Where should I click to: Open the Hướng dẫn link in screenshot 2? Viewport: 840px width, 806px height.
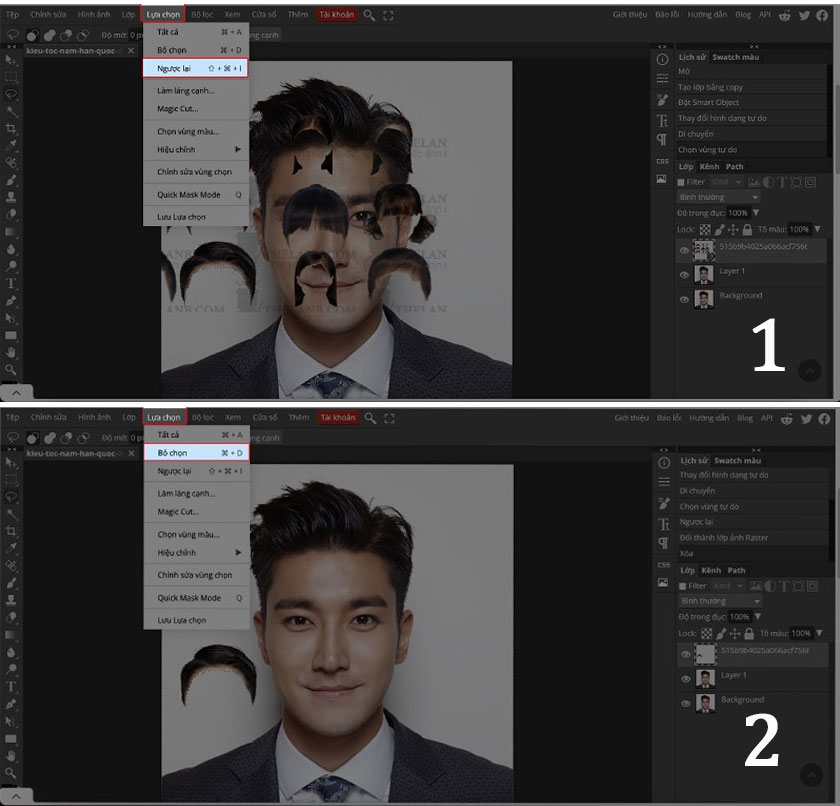pyautogui.click(x=707, y=418)
